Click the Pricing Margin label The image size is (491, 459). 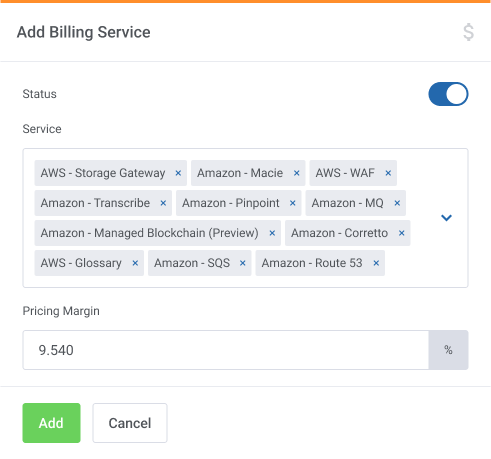click(61, 311)
